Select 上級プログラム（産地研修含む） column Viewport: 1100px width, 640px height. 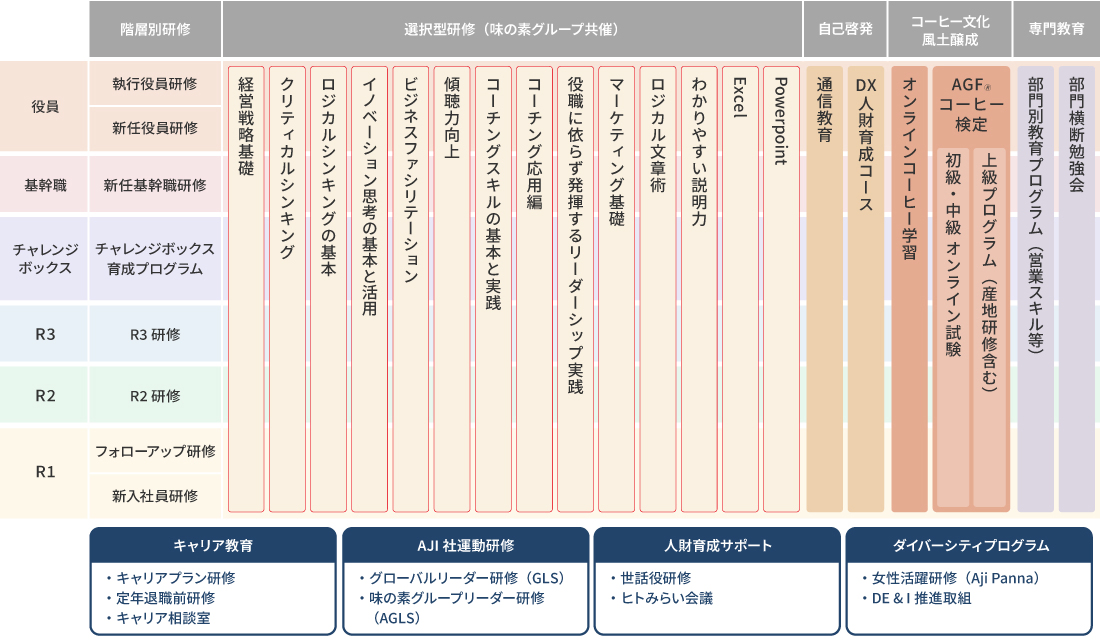point(990,327)
